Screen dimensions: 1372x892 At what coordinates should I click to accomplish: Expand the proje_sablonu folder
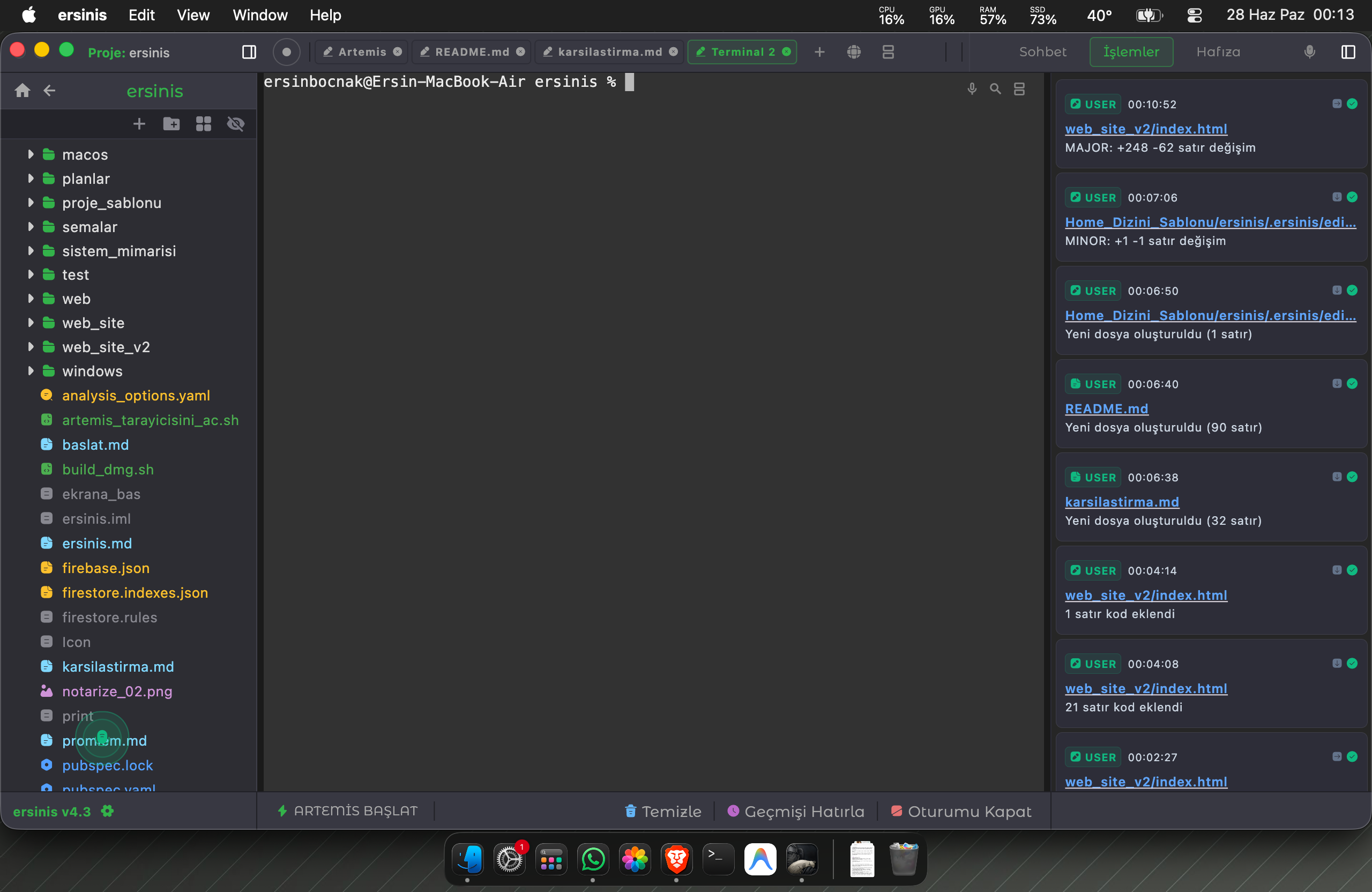click(31, 203)
